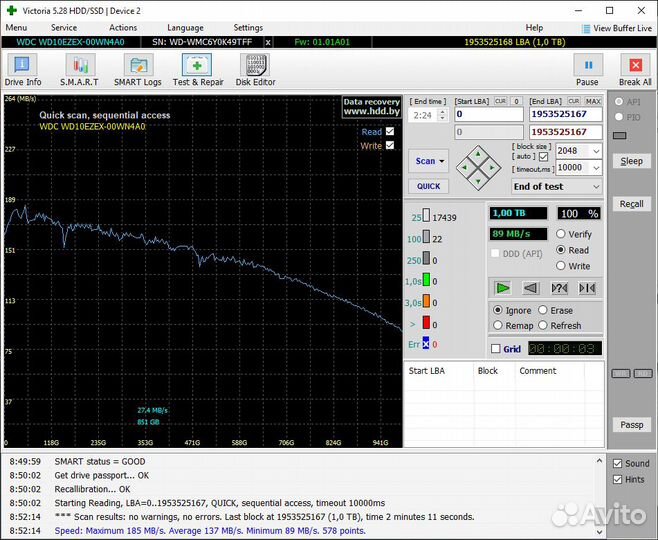
Task: Toggle the Grid checkbox
Action: click(x=496, y=349)
